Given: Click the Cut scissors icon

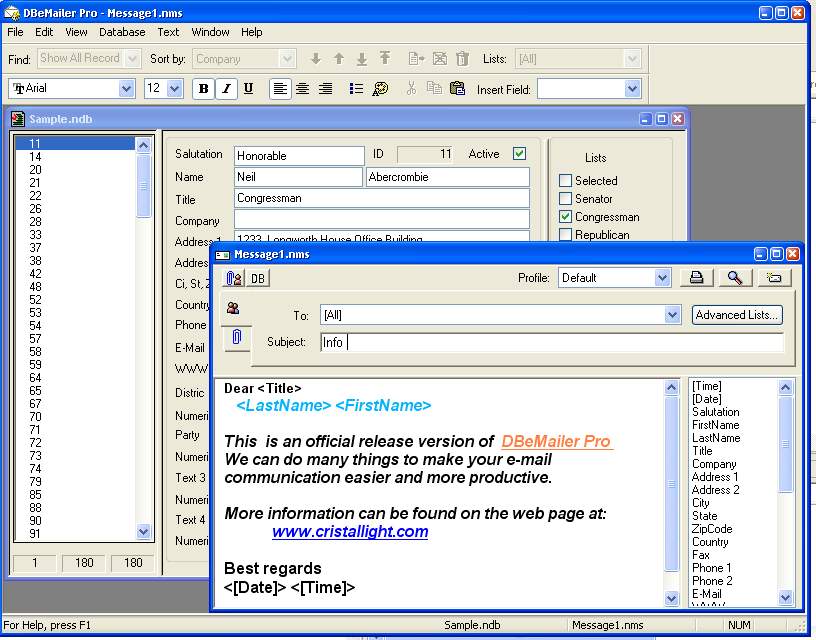Looking at the screenshot, I should pyautogui.click(x=411, y=88).
